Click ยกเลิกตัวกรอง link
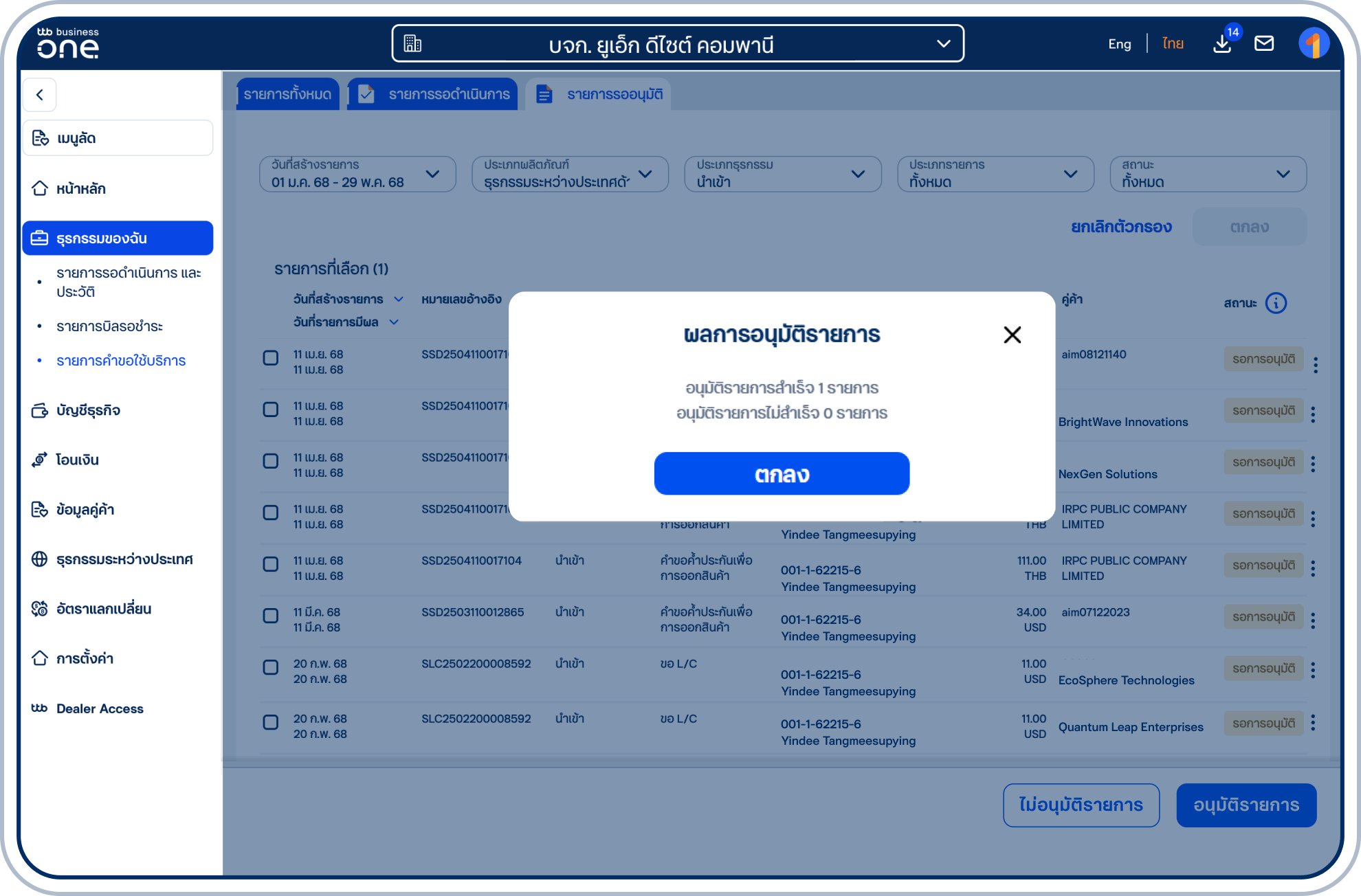The image size is (1361, 896). 1121,227
